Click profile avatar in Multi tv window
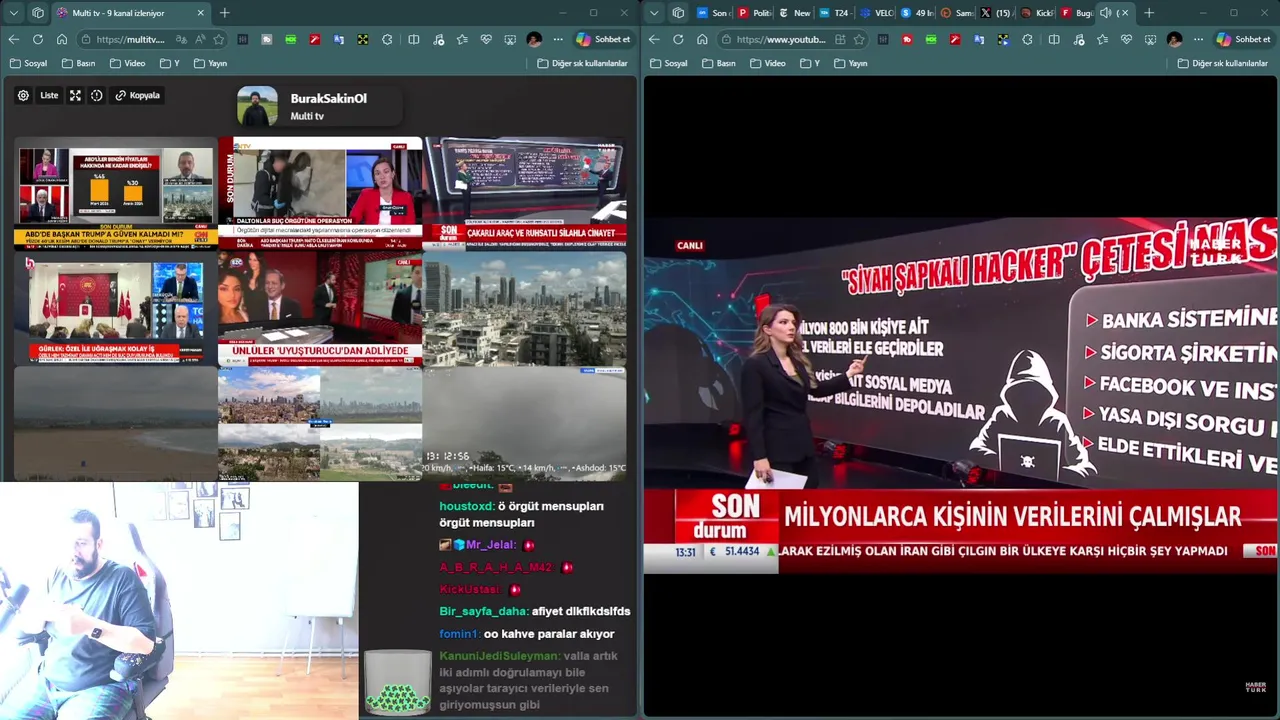Image resolution: width=1280 pixels, height=720 pixels. click(x=534, y=39)
